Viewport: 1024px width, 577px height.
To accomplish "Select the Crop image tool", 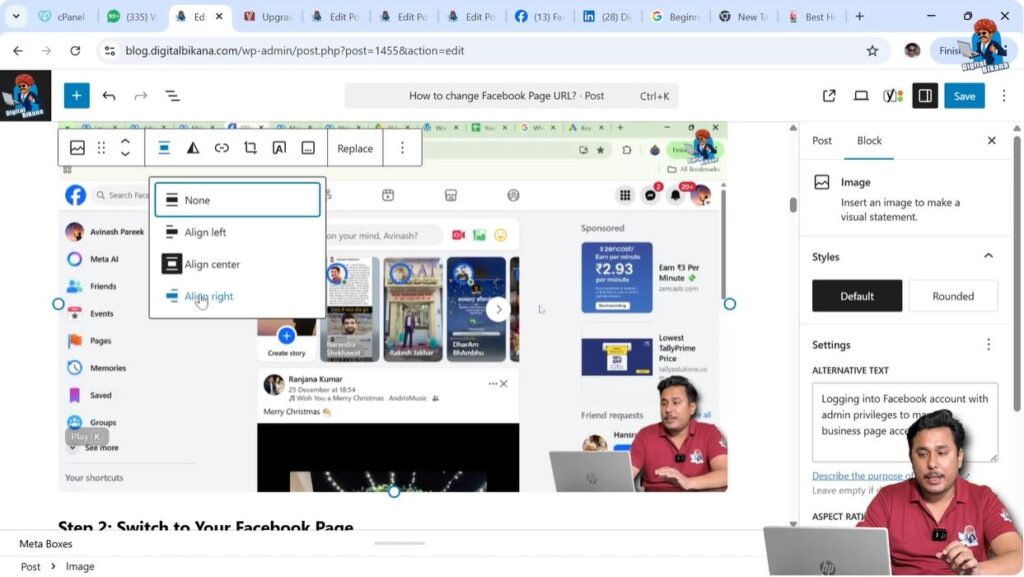I will [250, 148].
